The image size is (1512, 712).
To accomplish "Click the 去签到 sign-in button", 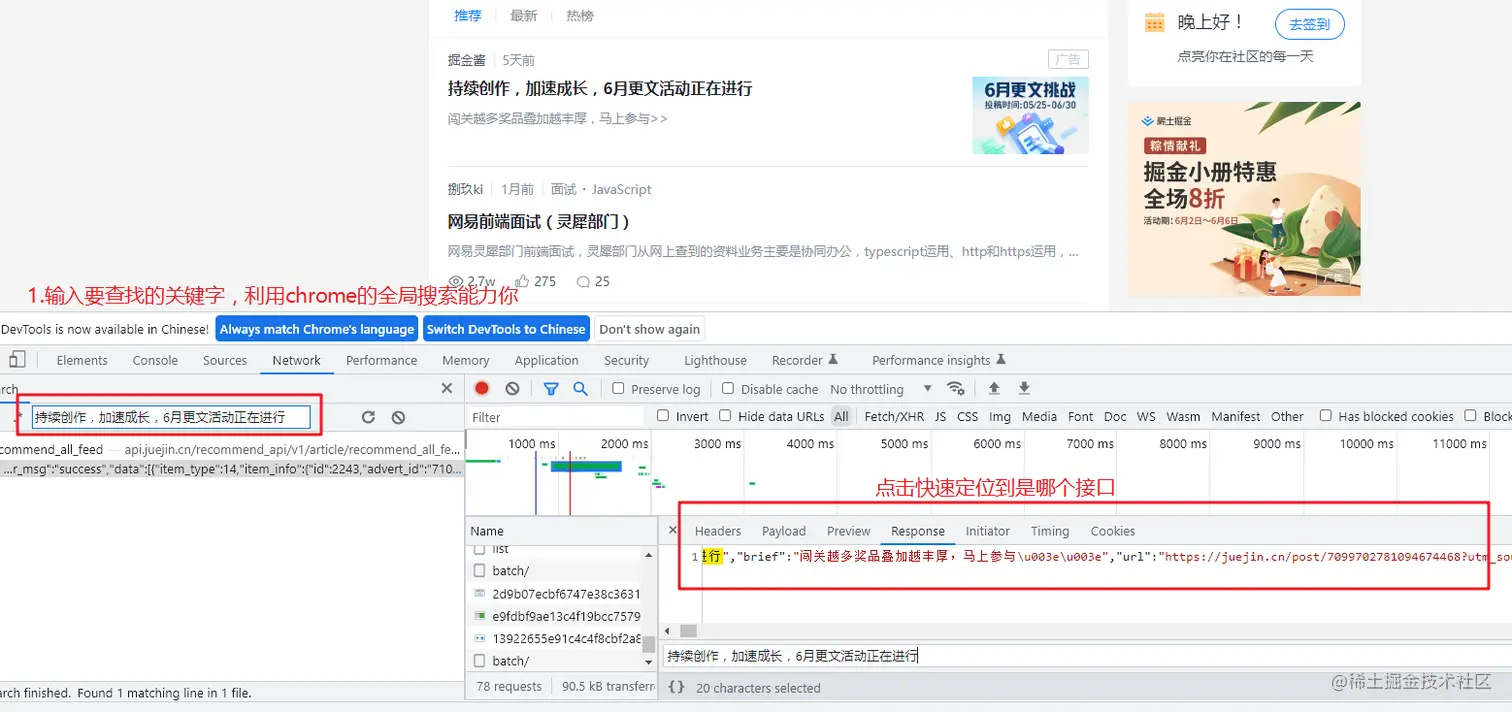I will (1310, 25).
